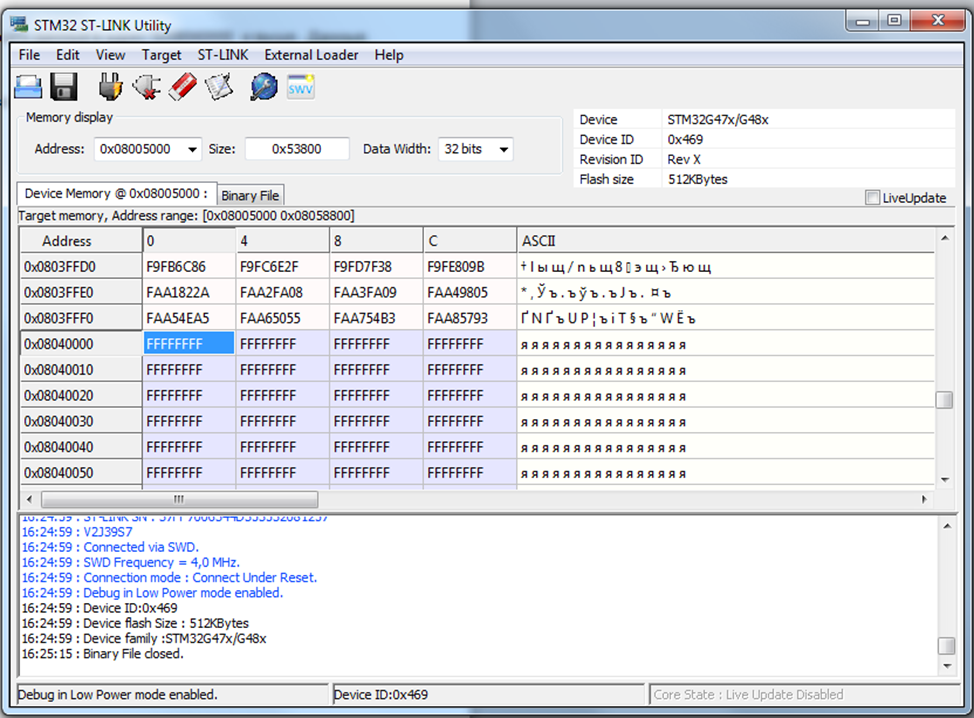Click log line 'Connected via SWD.'
This screenshot has width=974, height=718.
click(110, 547)
